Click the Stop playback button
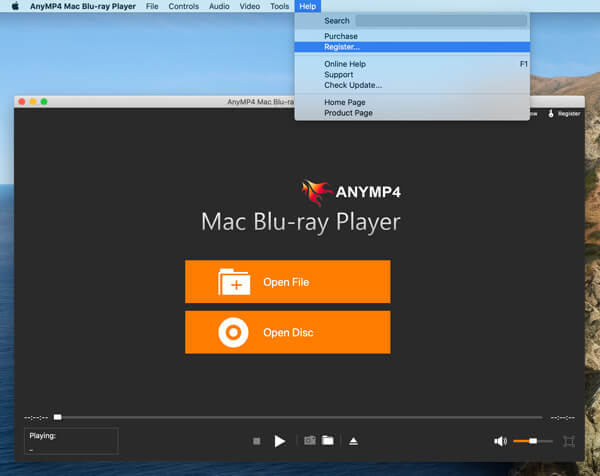This screenshot has width=600, height=476. [x=257, y=441]
